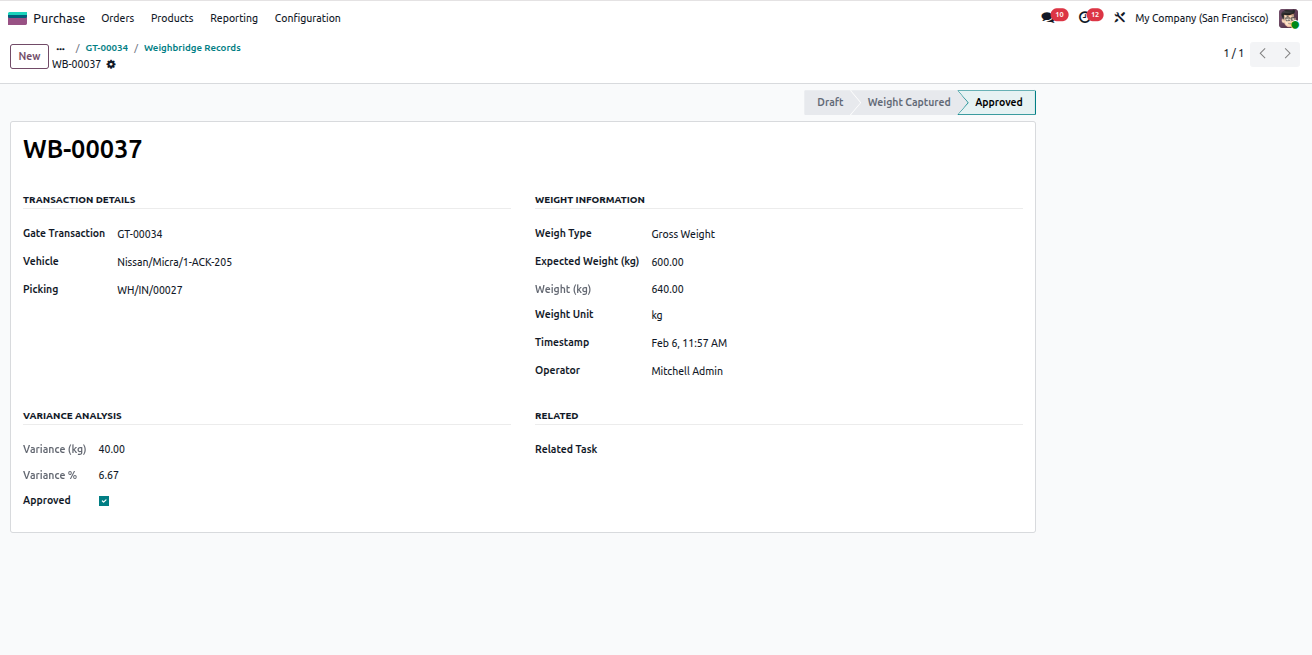Screen dimensions: 1312x655
Task: Open the user avatar menu
Action: click(1288, 18)
